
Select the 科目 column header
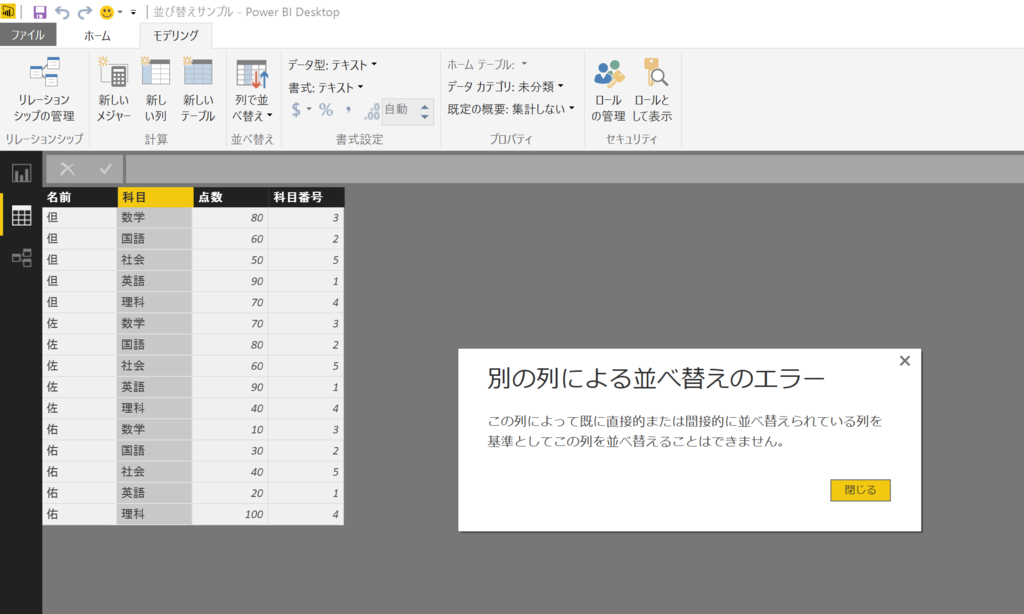point(155,197)
